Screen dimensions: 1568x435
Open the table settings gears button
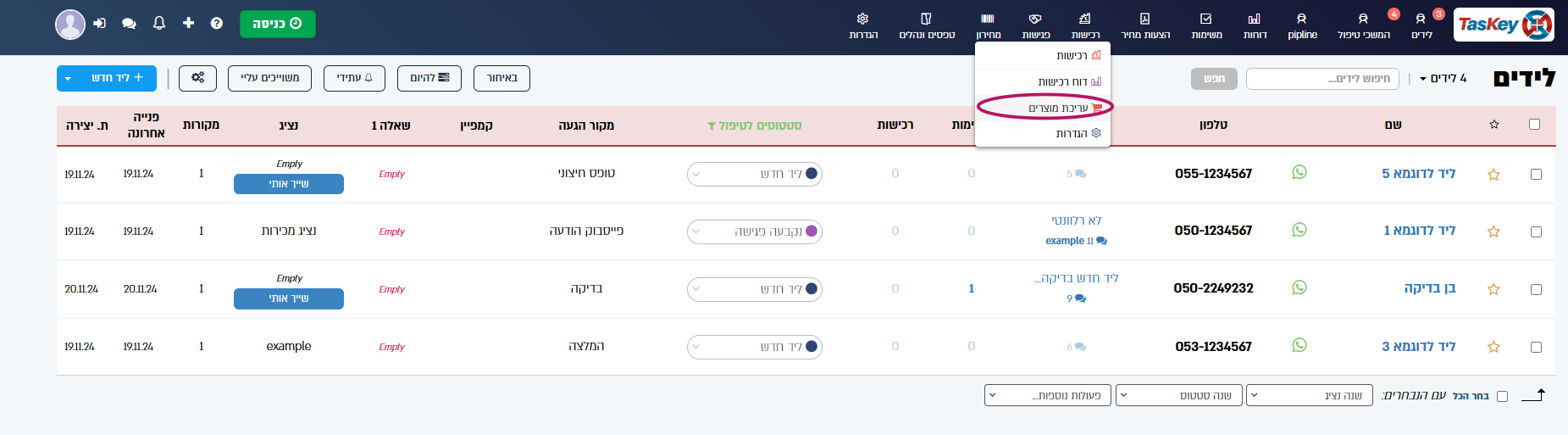pos(197,78)
